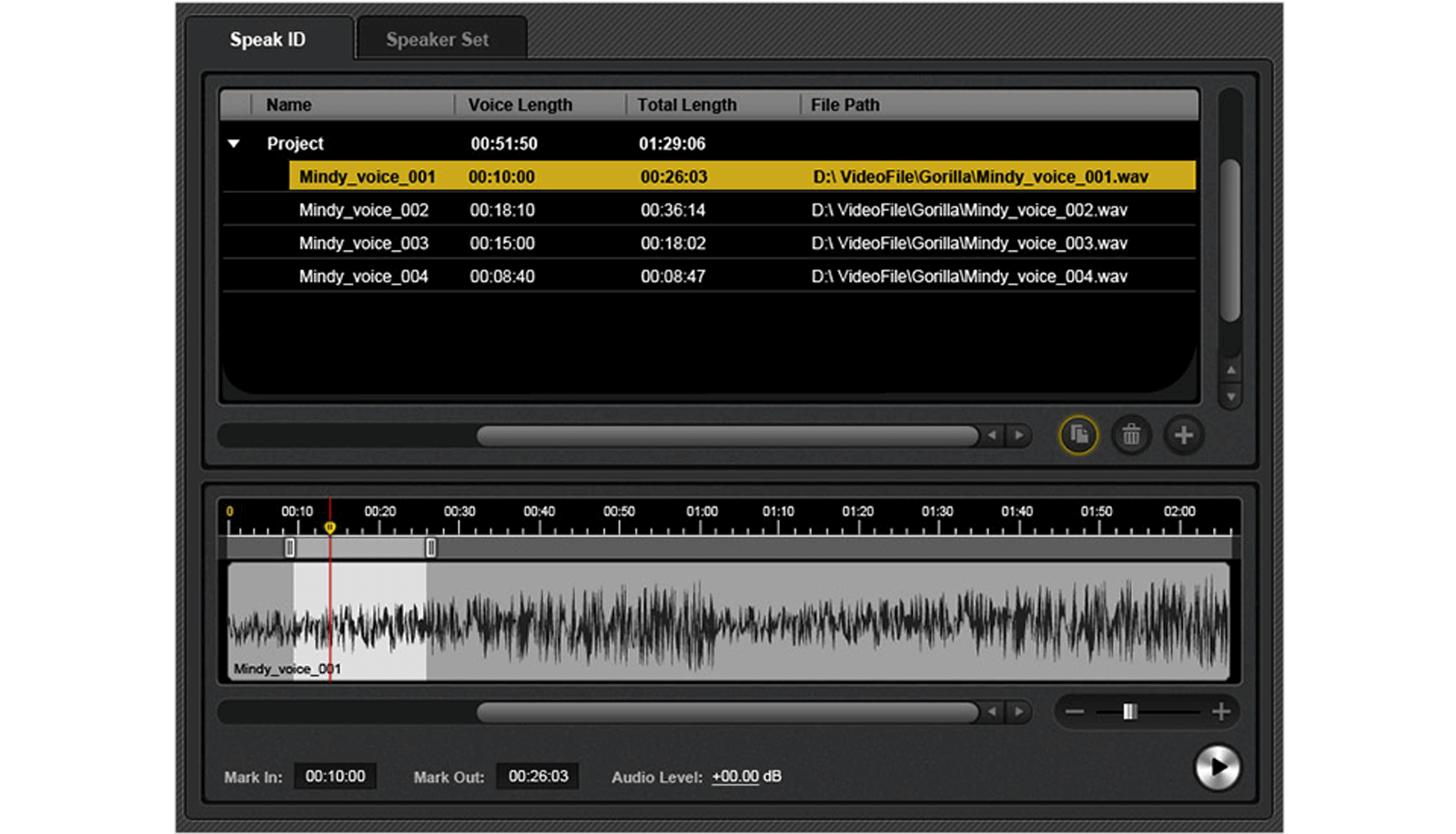Click the 01:30 mark on the timeline ruler
The width and height of the screenshot is (1456, 834).
tap(937, 512)
